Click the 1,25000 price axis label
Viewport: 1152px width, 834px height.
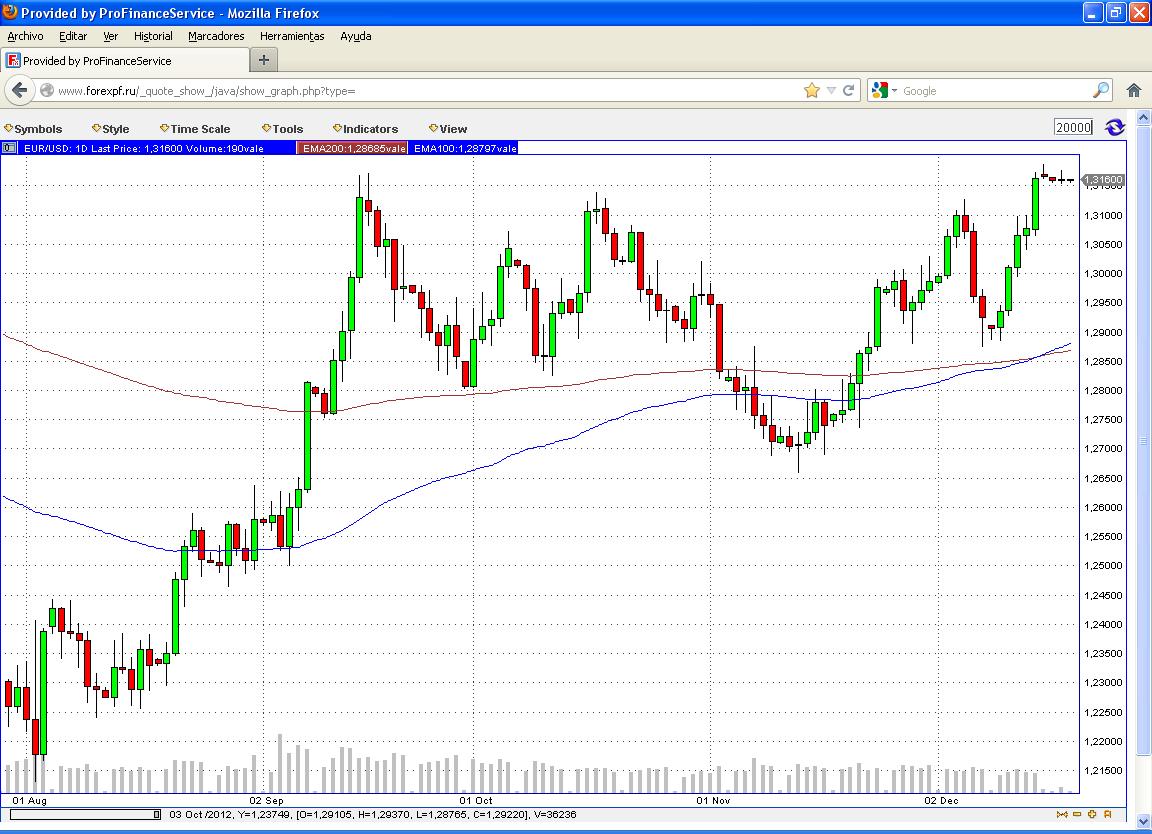coord(1104,566)
